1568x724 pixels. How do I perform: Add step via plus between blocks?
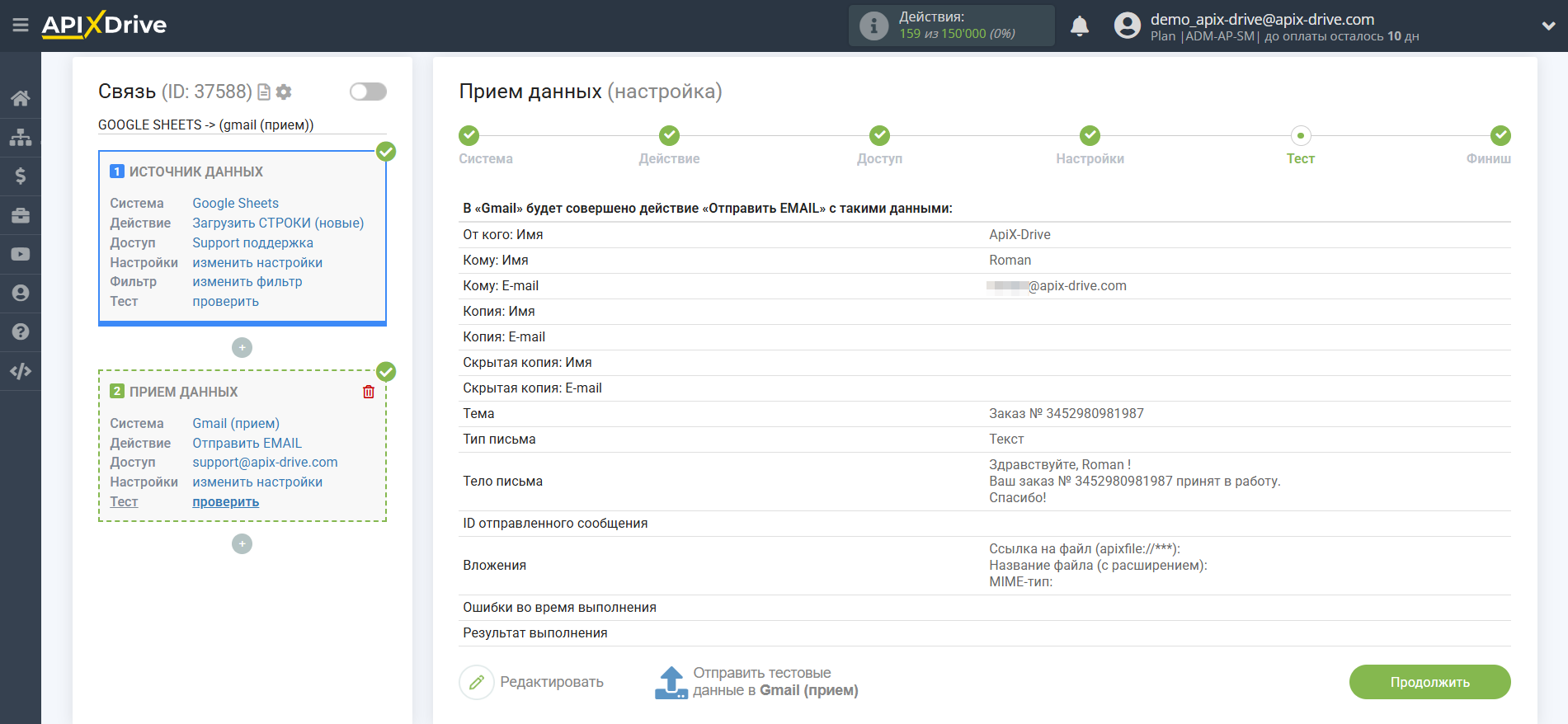[242, 348]
